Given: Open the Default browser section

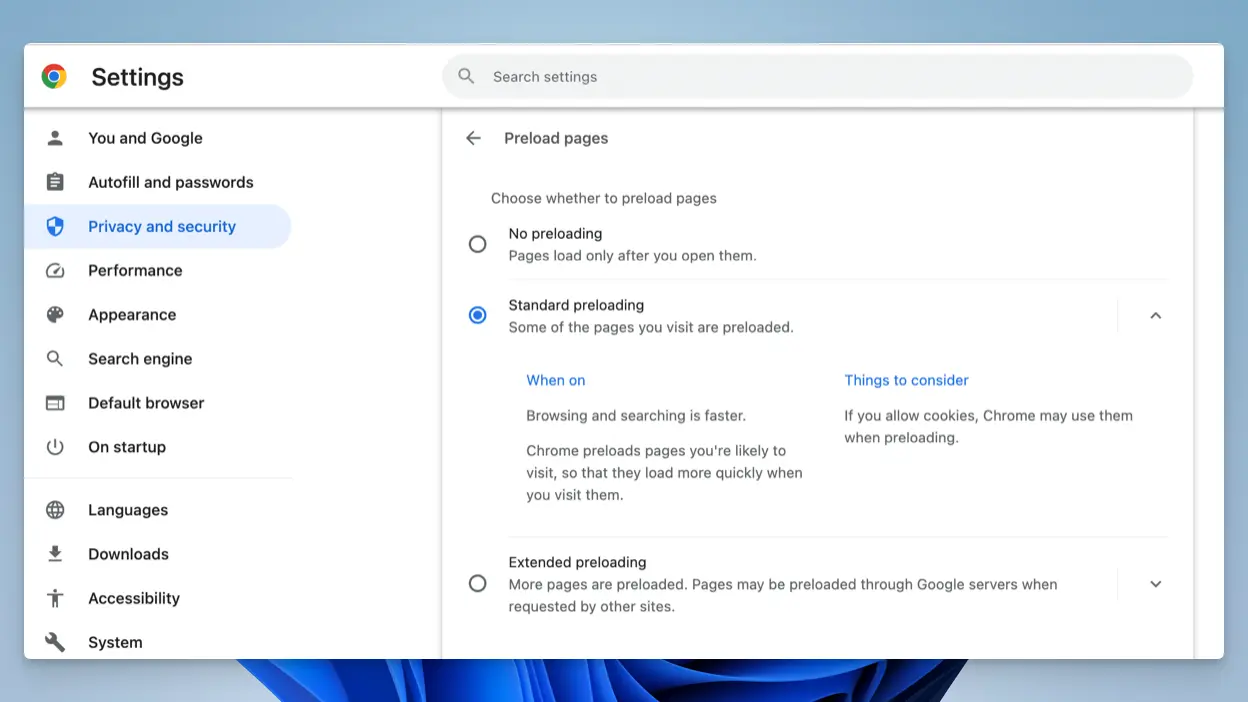Looking at the screenshot, I should pyautogui.click(x=145, y=402).
